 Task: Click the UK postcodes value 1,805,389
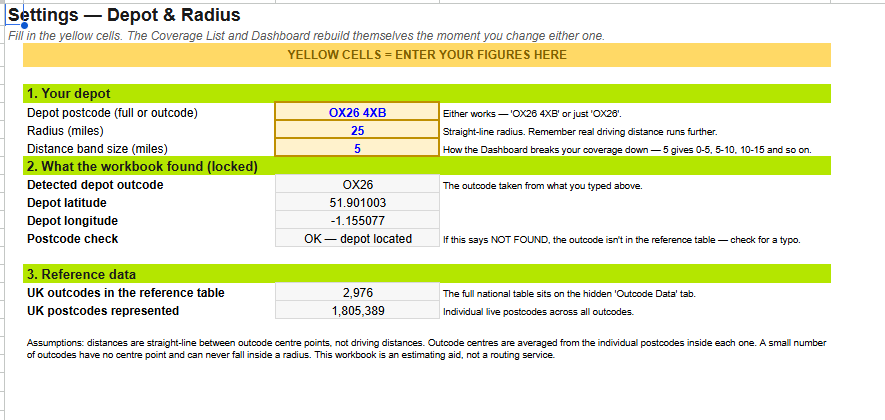pyautogui.click(x=357, y=310)
